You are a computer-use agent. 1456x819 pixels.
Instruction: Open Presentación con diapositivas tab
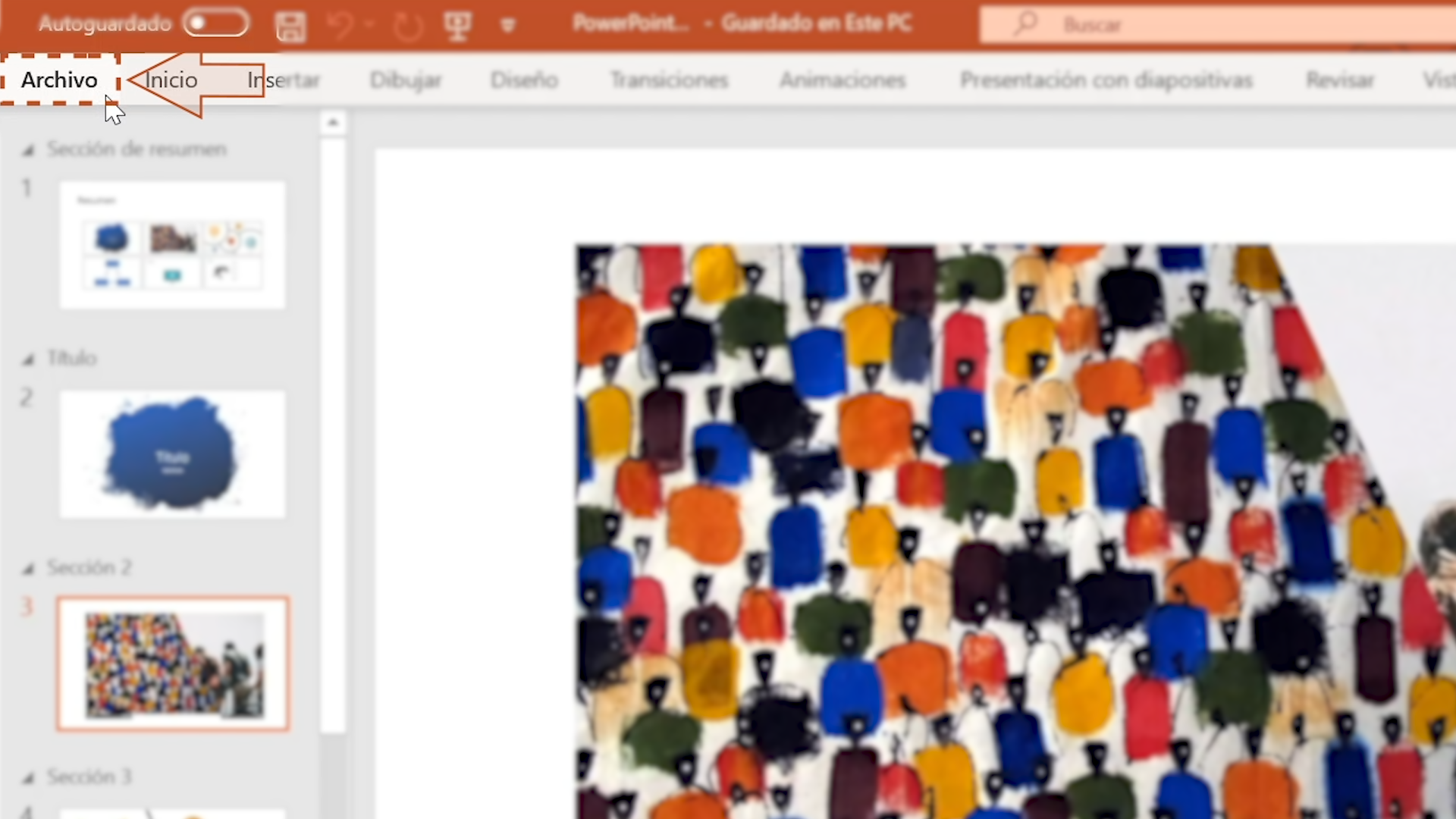tap(1106, 80)
